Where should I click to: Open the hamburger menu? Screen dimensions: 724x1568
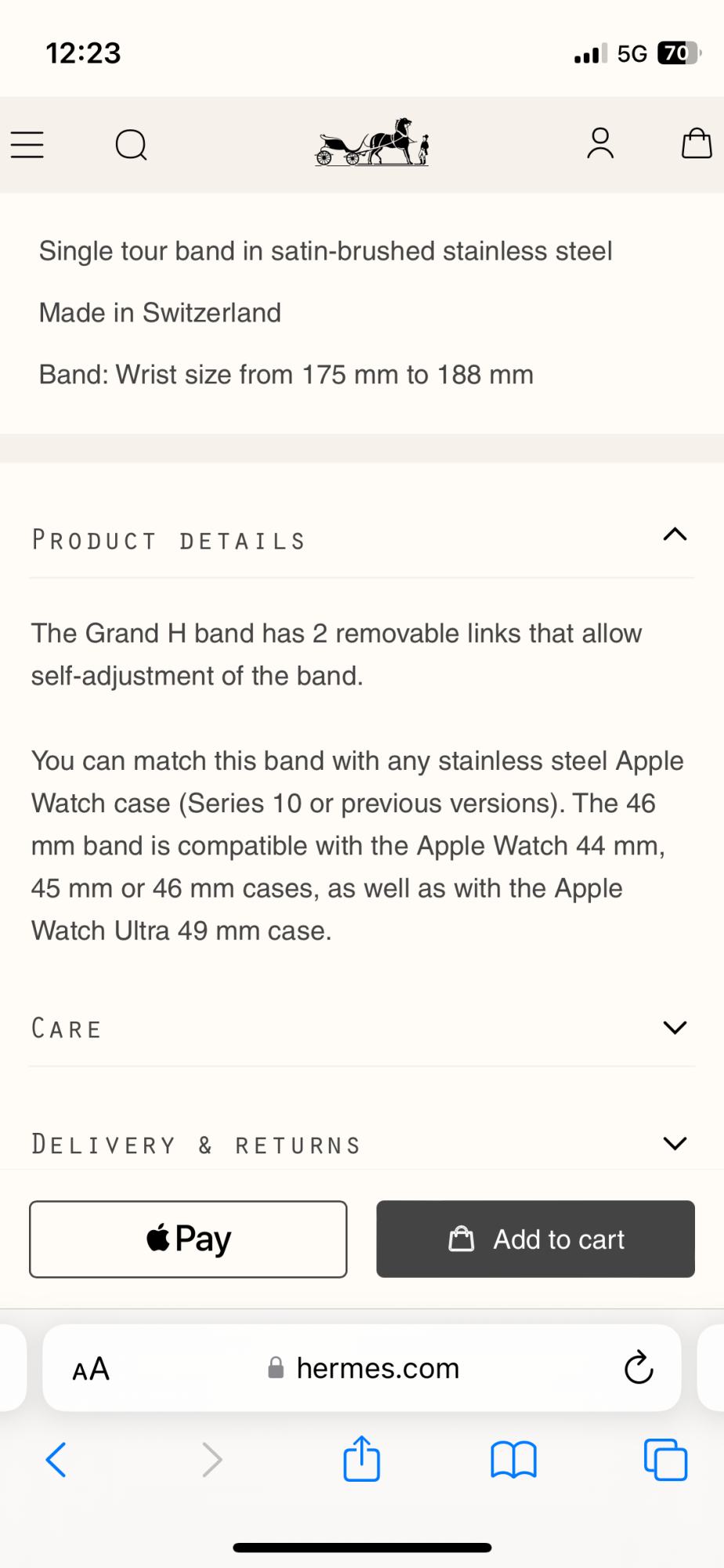coord(27,145)
